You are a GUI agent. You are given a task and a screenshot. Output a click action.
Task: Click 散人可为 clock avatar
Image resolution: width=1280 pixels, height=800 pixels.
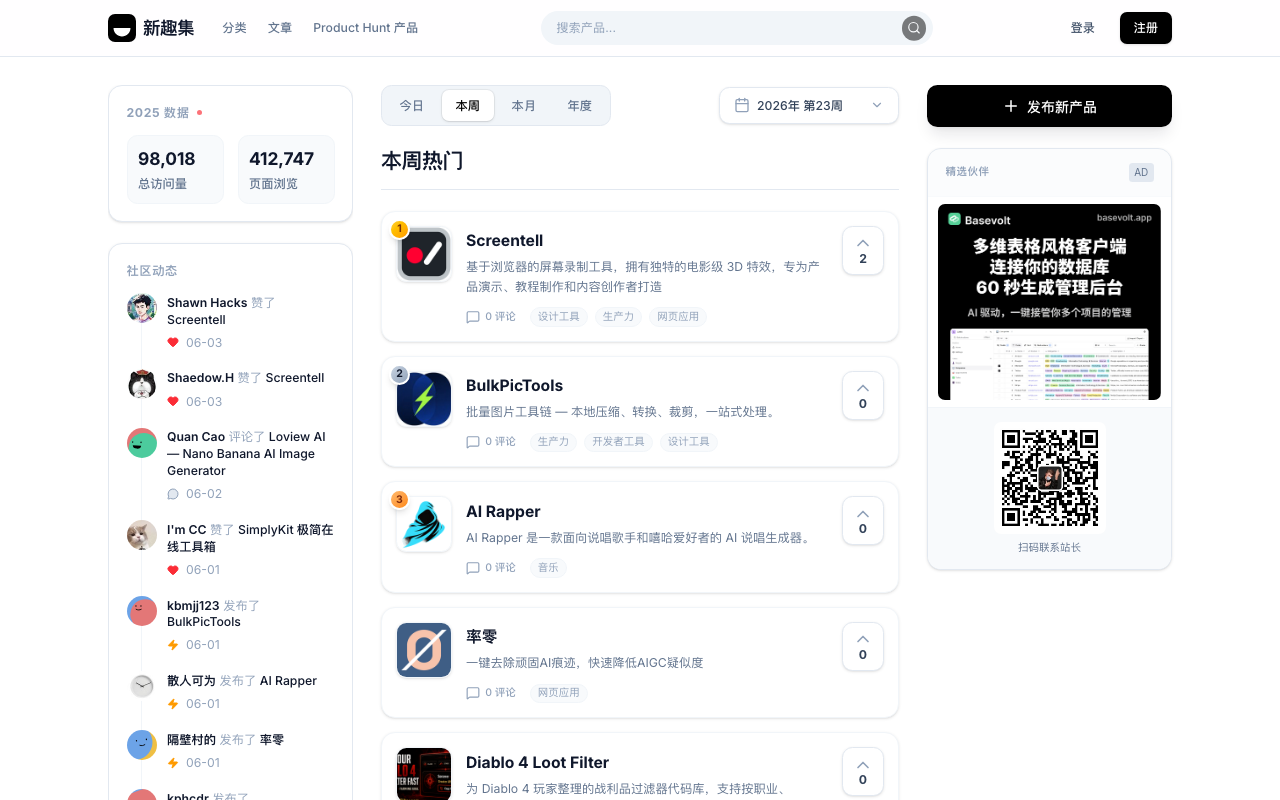click(142, 686)
